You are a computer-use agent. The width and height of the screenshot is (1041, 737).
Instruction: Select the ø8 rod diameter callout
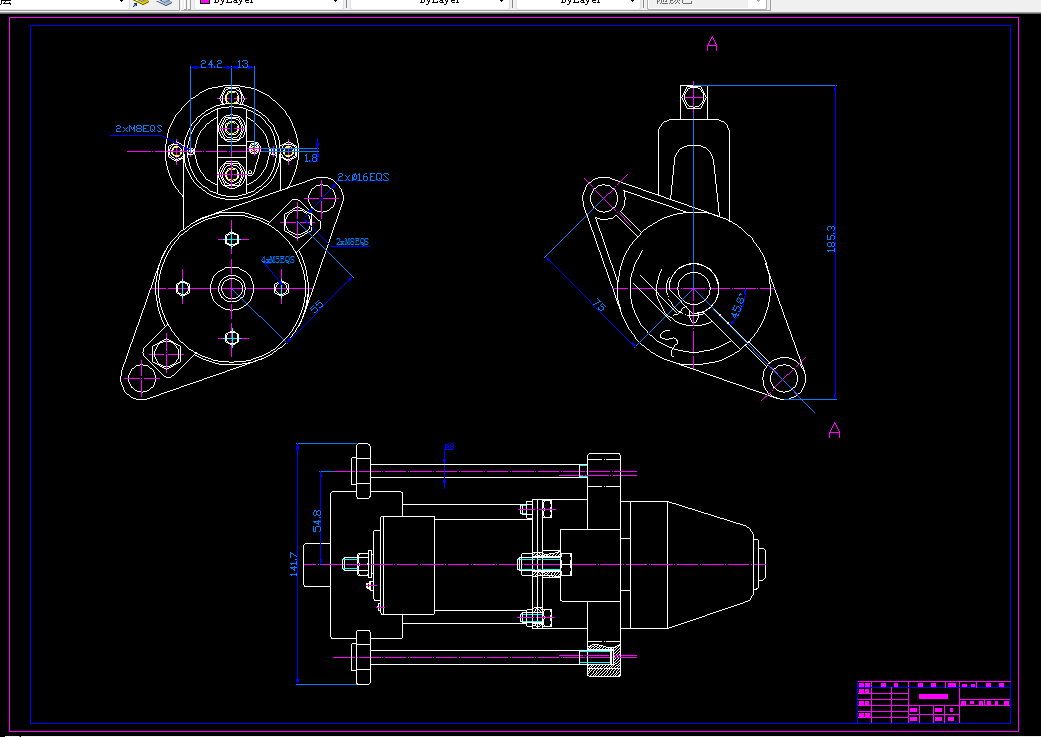click(449, 447)
